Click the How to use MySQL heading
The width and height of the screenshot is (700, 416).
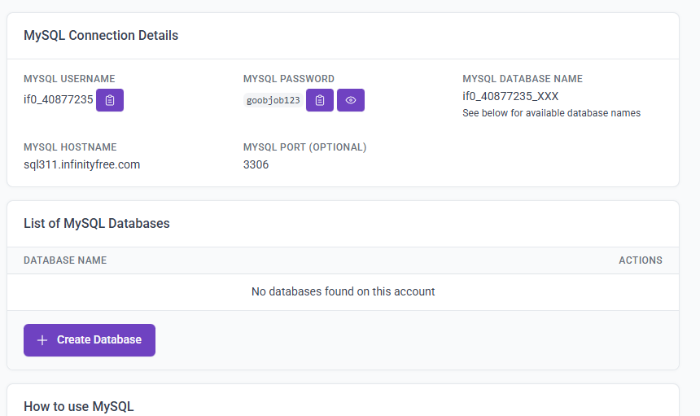[79, 406]
